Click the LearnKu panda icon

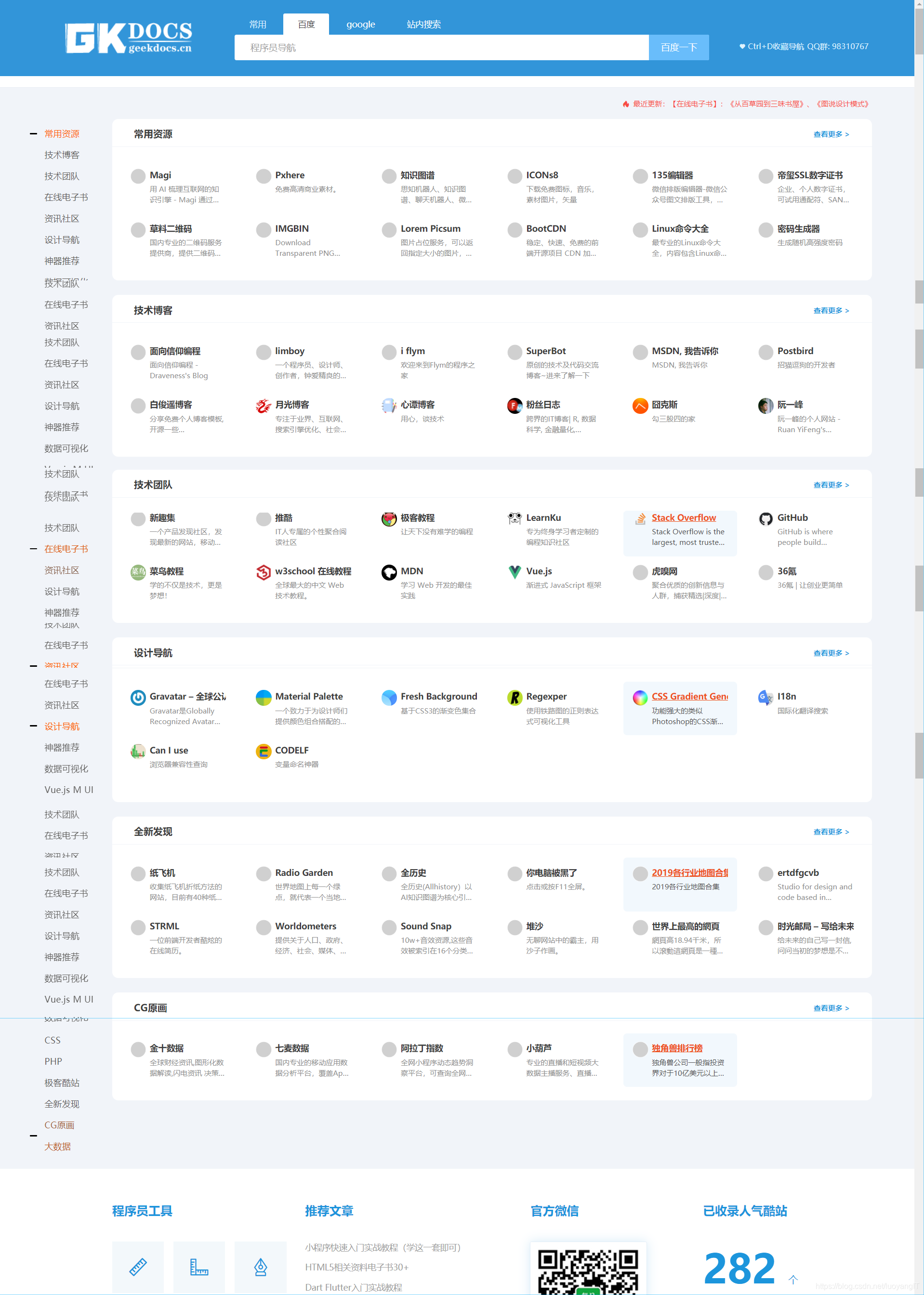click(515, 518)
